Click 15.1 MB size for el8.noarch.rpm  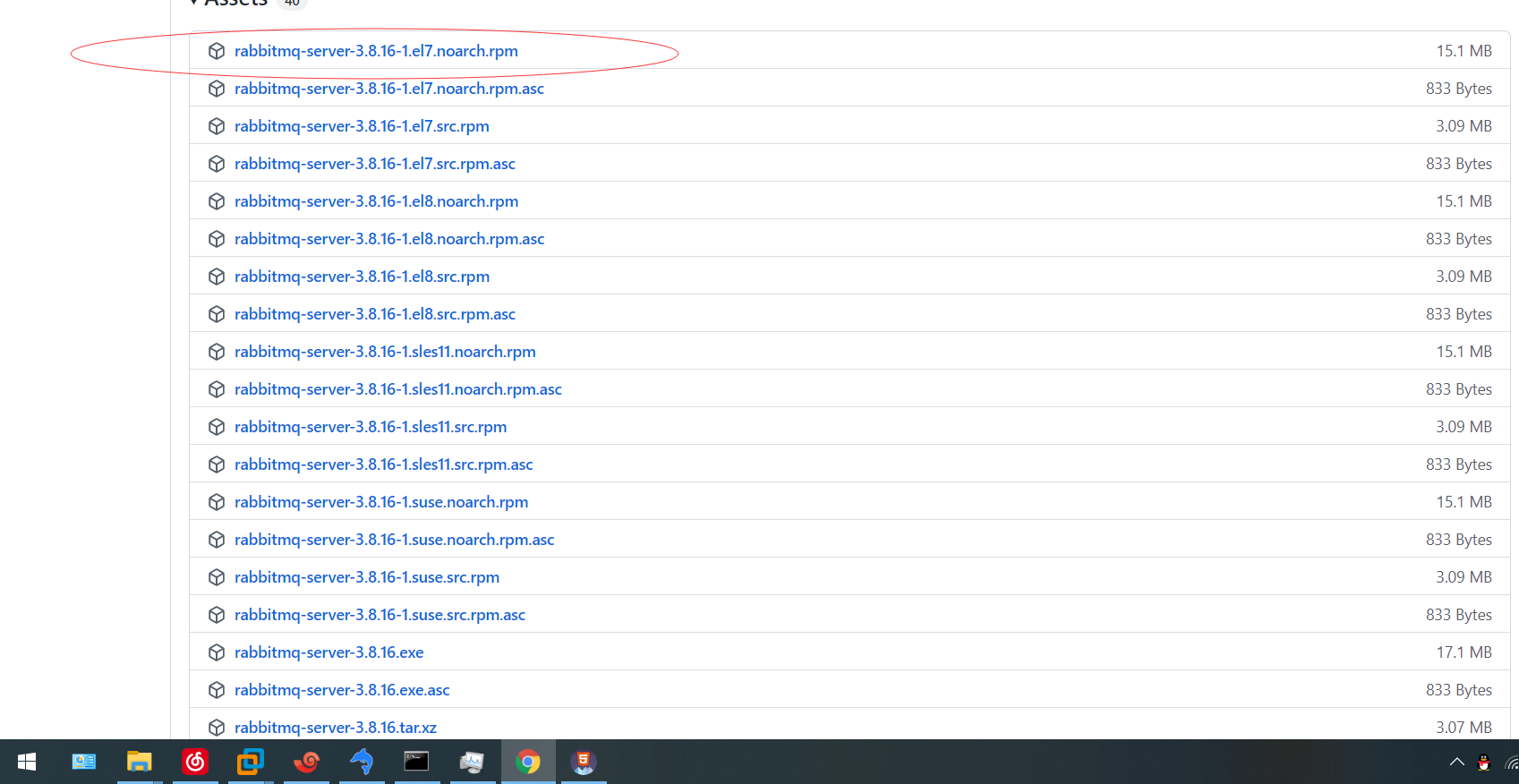[1464, 201]
